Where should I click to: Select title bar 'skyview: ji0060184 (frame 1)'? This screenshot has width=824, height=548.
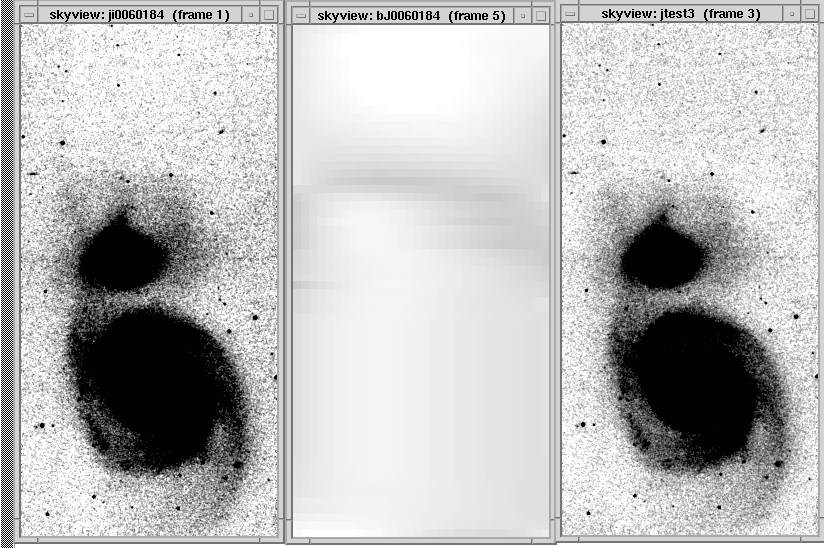click(140, 15)
